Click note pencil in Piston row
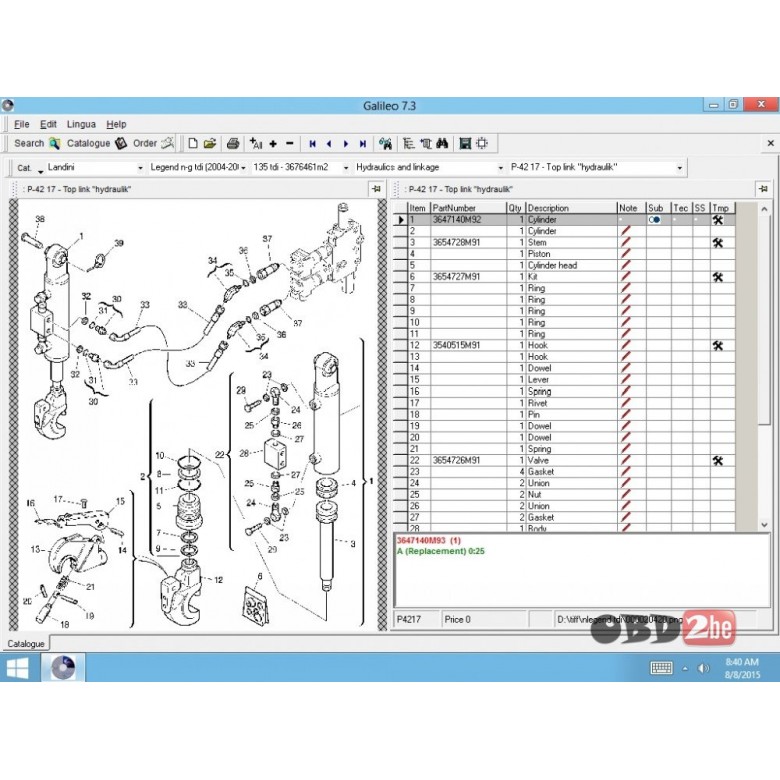The image size is (780, 780). pos(625,254)
